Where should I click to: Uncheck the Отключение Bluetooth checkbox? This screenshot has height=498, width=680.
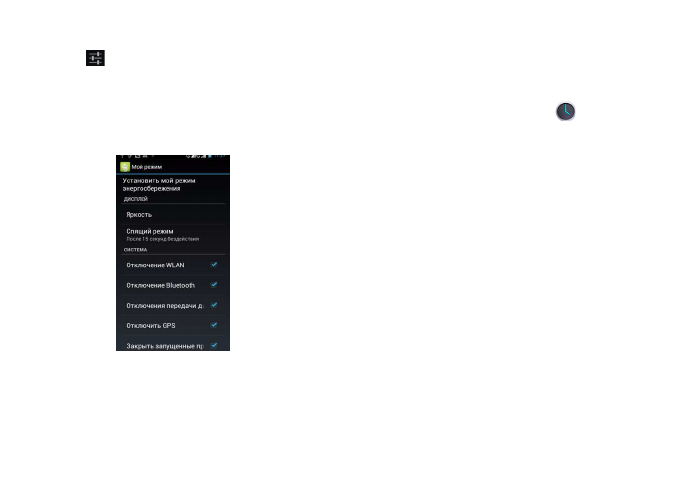214,285
